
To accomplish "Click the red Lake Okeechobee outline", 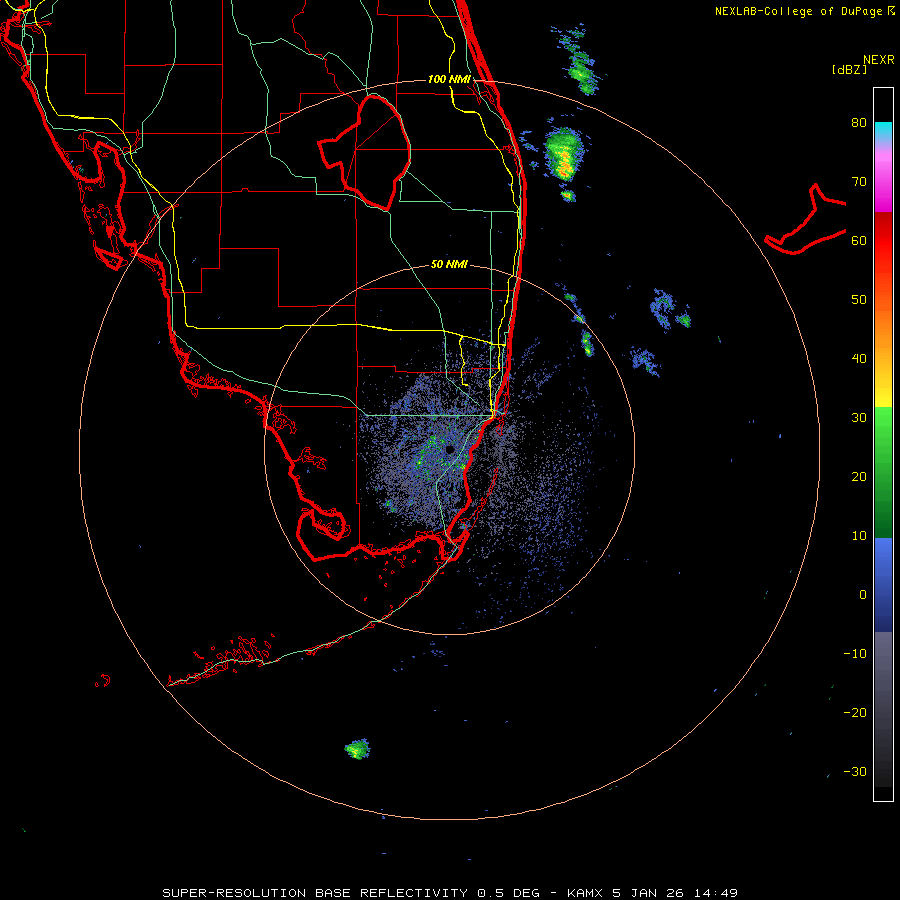I will [365, 153].
